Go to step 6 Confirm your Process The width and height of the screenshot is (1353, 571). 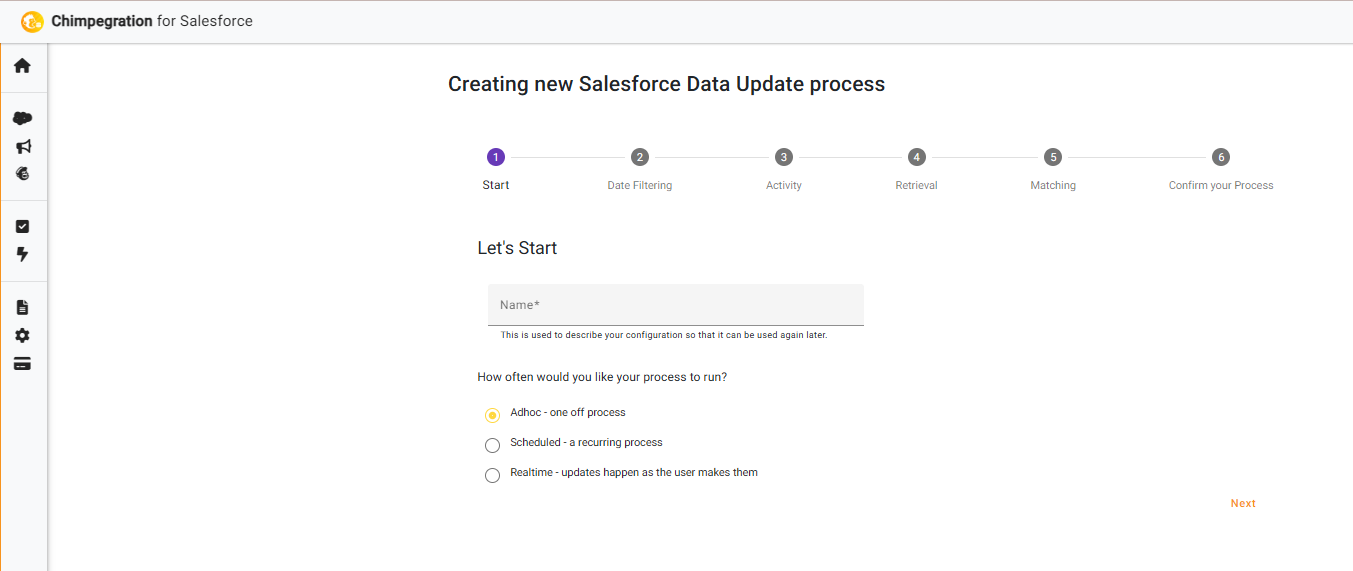[x=1220, y=158]
